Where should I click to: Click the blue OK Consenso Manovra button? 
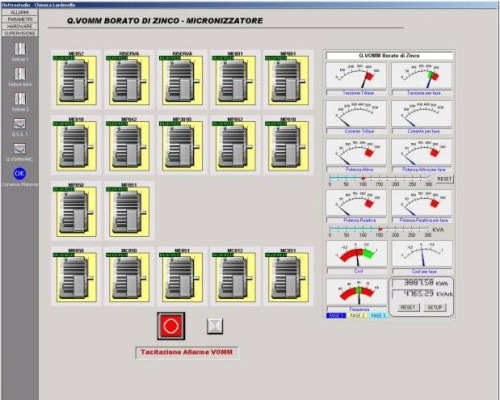click(x=20, y=173)
